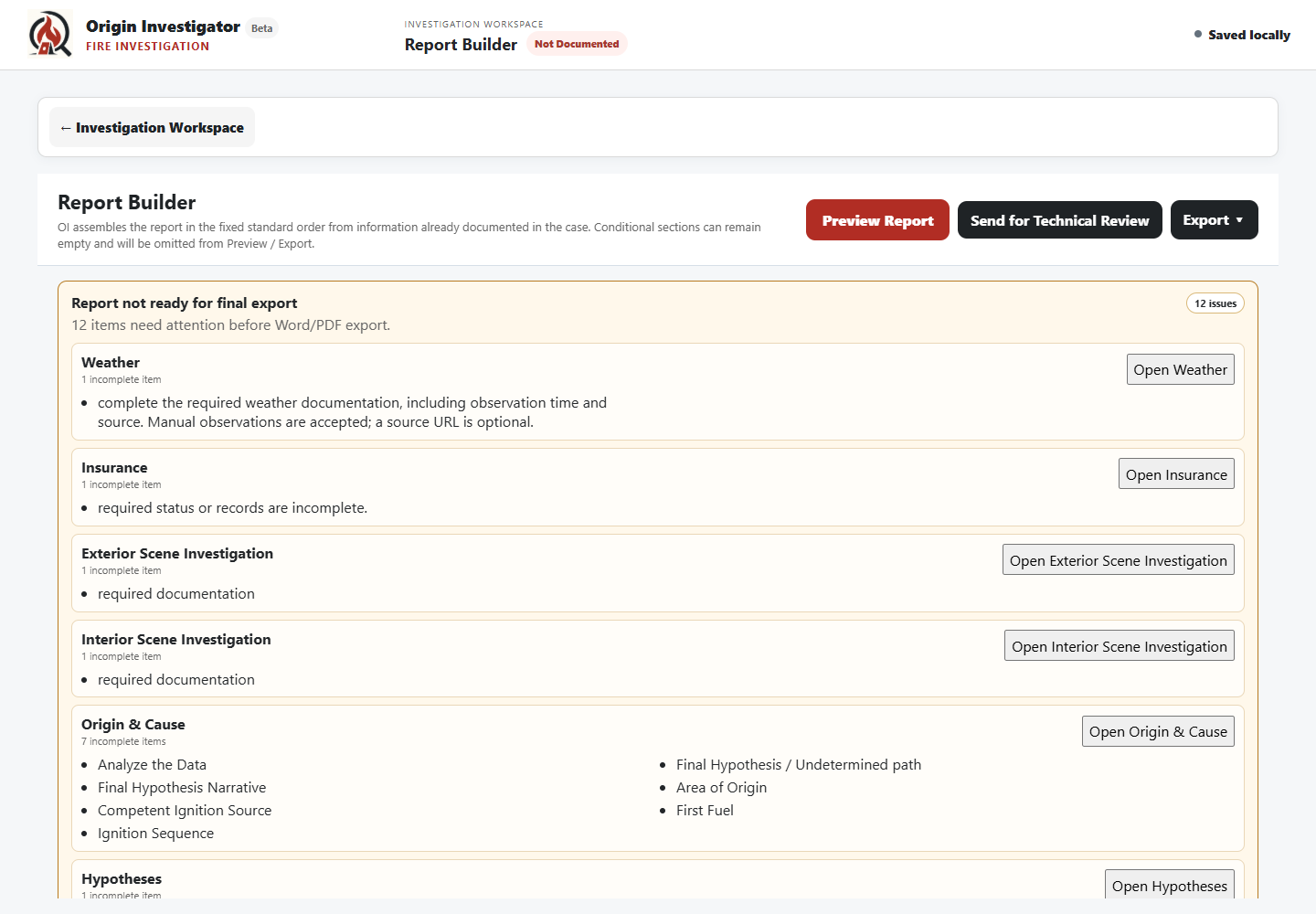Click the Hypotheses section heading
The image size is (1316, 914).
[122, 879]
